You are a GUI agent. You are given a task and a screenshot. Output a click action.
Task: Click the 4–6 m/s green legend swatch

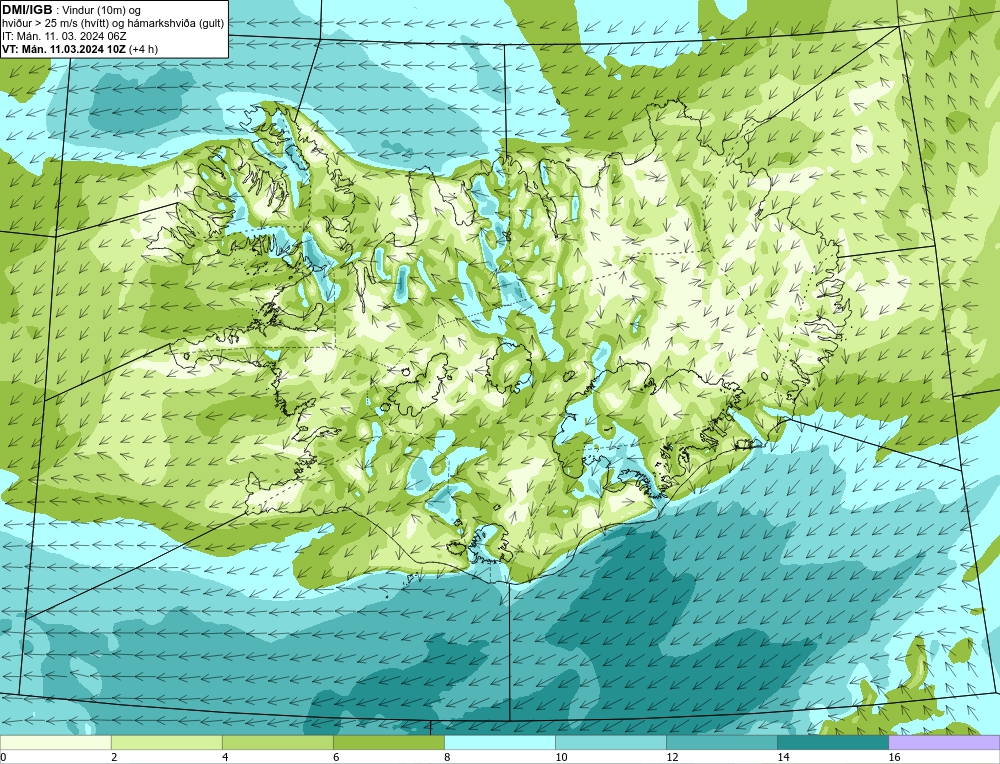(277, 742)
